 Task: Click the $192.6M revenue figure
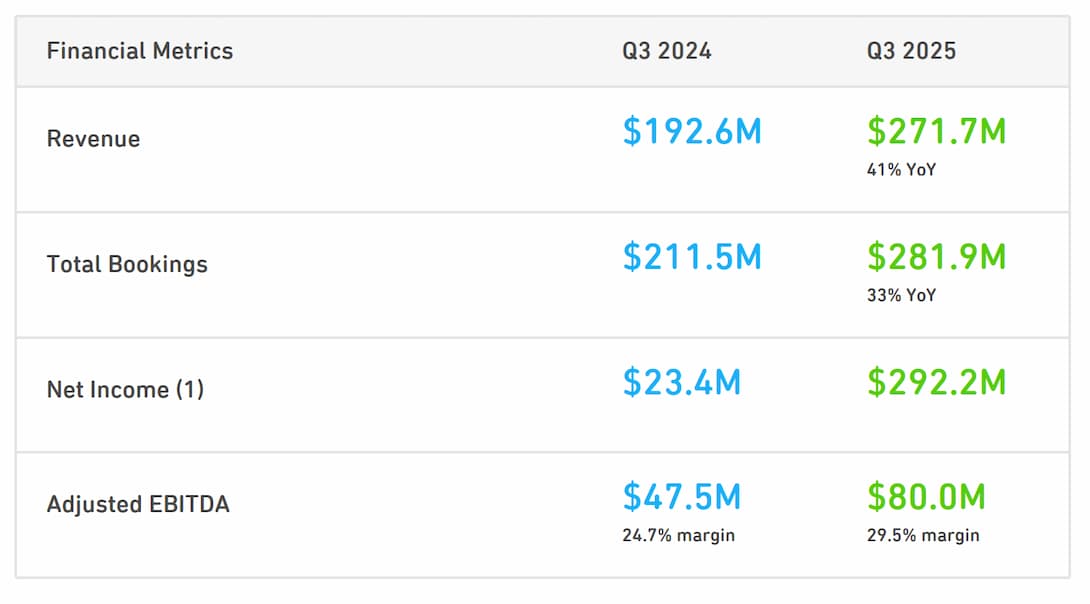[x=692, y=131]
